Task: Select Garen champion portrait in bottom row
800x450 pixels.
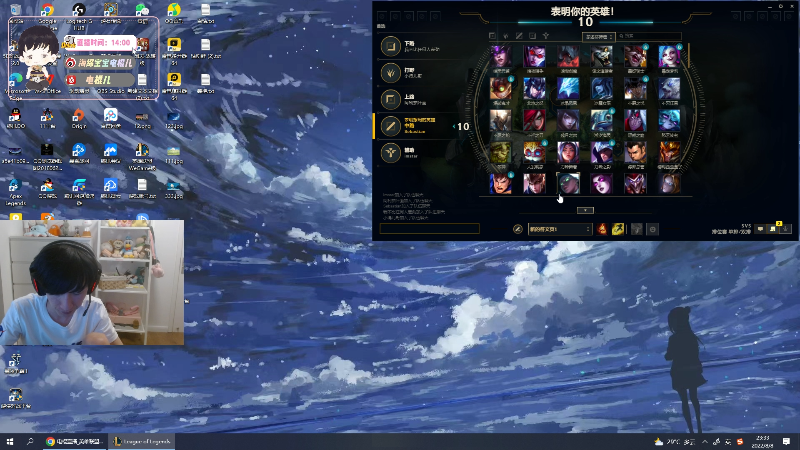Action: (501, 184)
